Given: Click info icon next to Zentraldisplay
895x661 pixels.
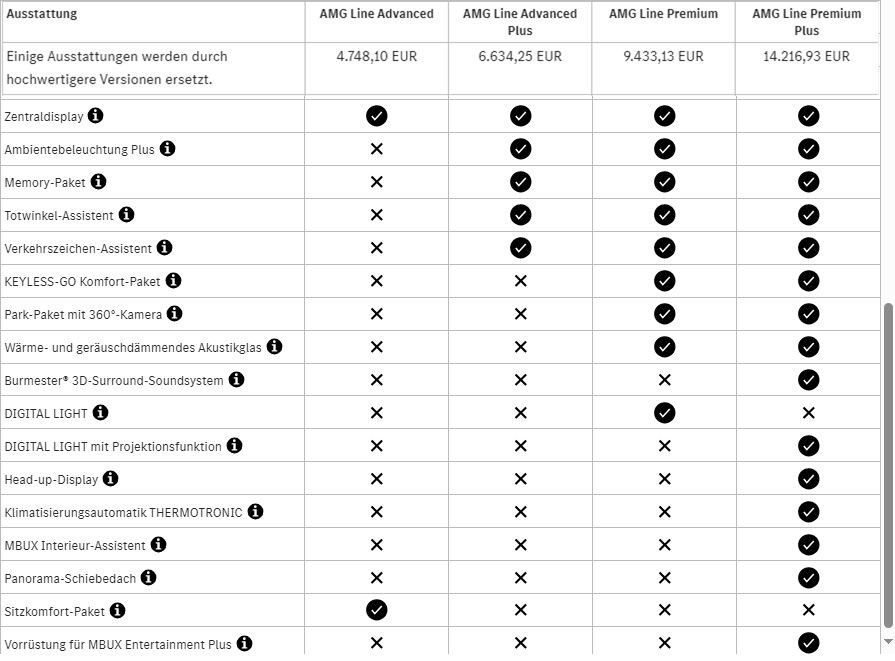Looking at the screenshot, I should (x=95, y=116).
